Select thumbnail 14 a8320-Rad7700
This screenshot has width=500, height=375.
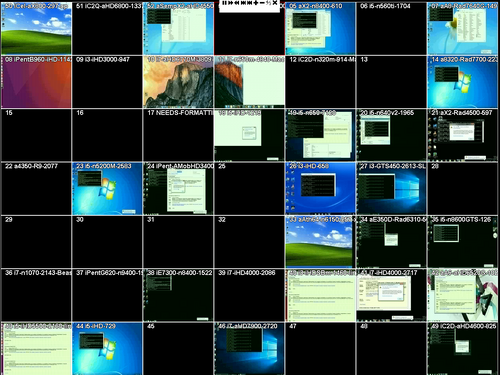462,82
